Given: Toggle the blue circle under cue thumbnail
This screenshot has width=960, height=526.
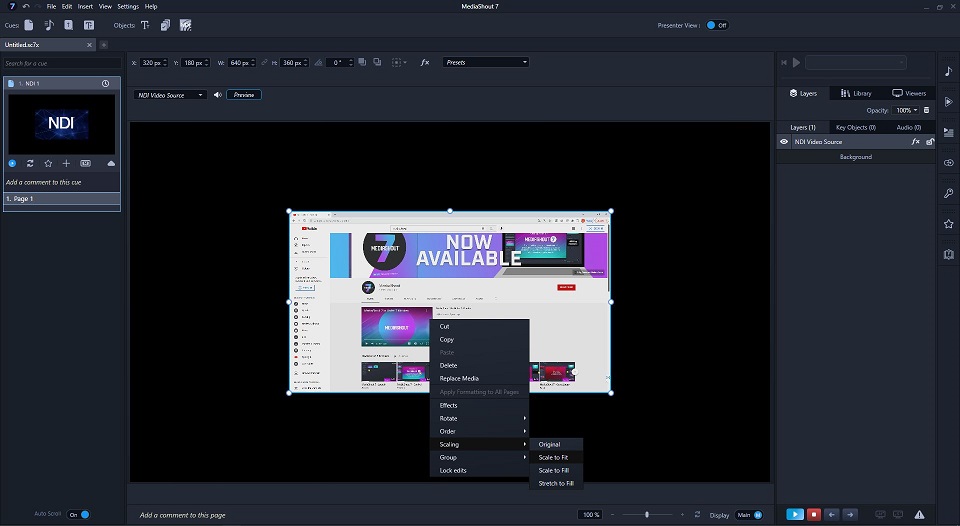Looking at the screenshot, I should coord(12,163).
